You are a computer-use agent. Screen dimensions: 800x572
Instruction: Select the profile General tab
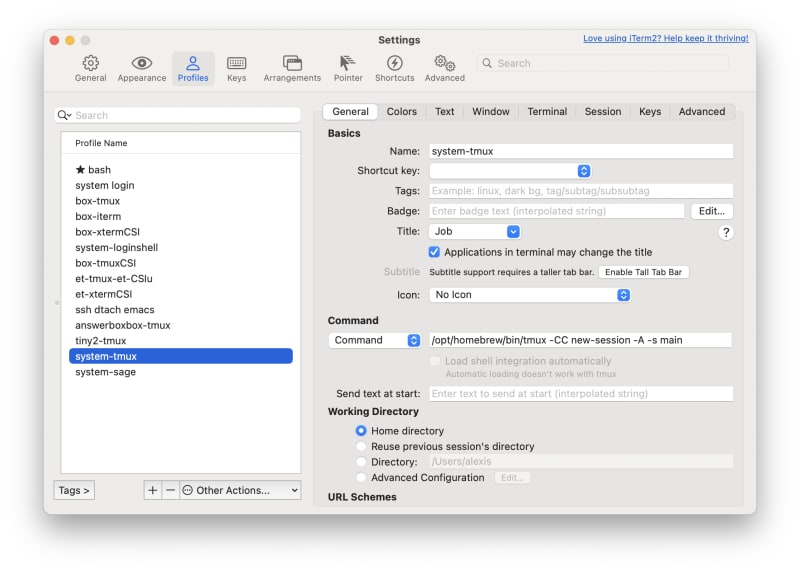[350, 112]
